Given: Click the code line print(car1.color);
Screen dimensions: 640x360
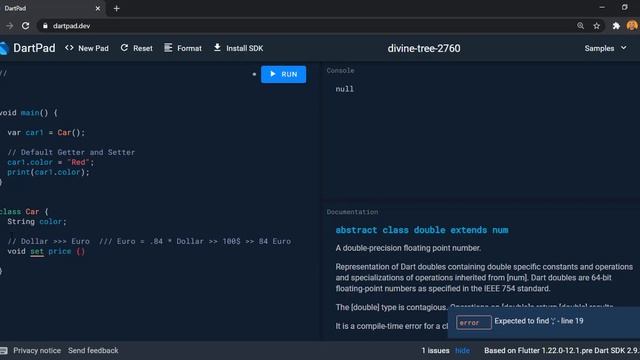Looking at the screenshot, I should coord(48,172).
